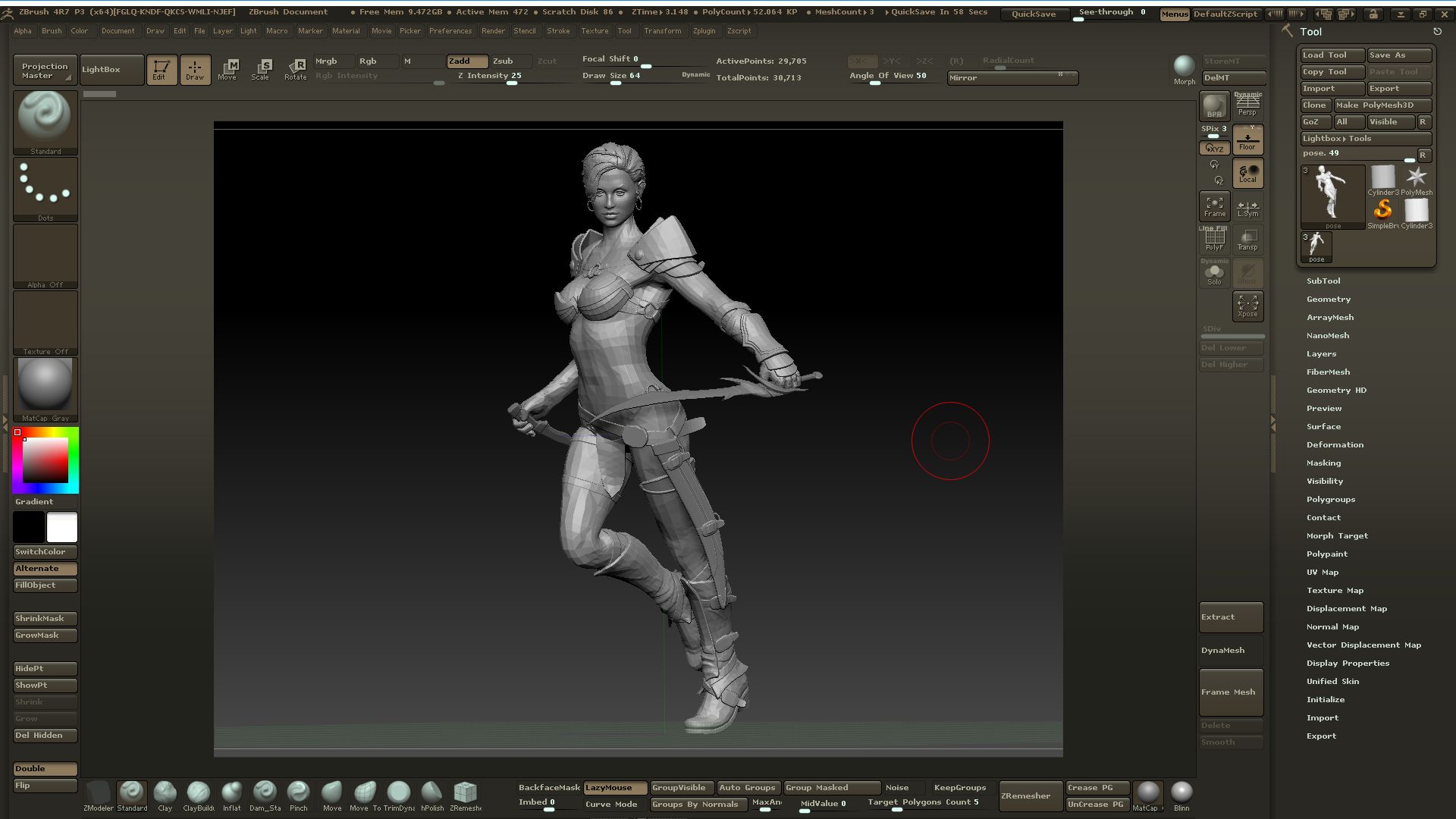Image resolution: width=1456 pixels, height=819 pixels.
Task: Select the pose tool thumbnail
Action: point(1332,196)
